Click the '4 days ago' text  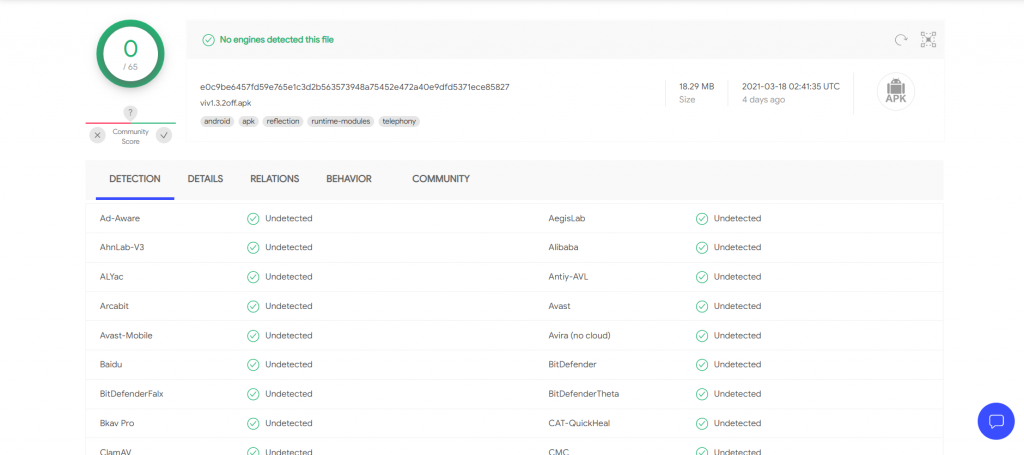click(x=763, y=100)
